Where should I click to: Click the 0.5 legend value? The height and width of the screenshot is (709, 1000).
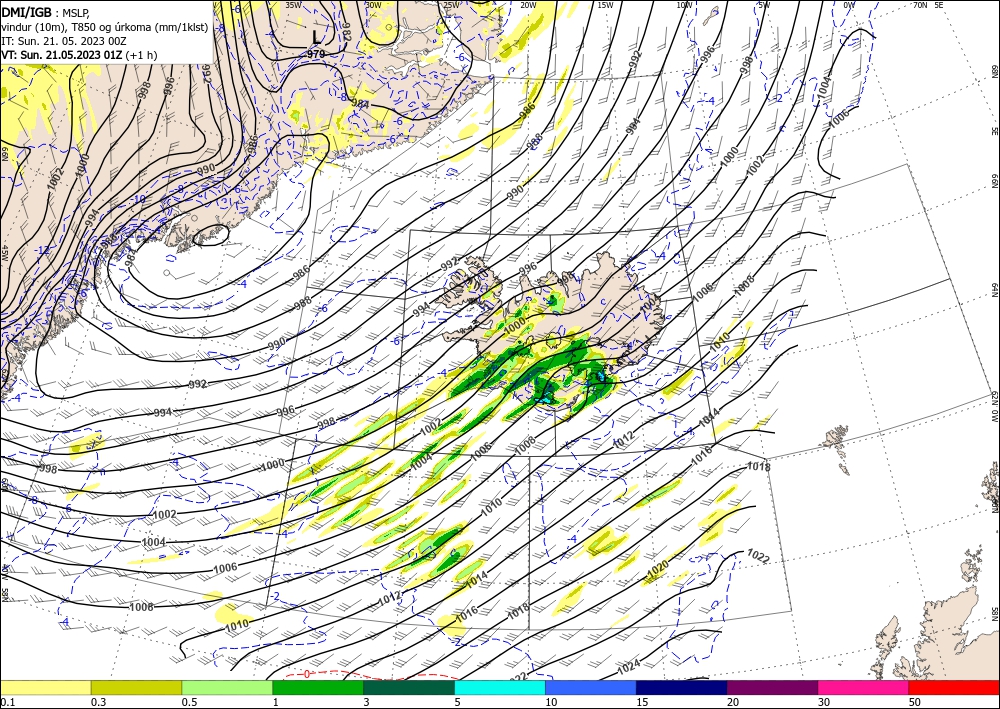[x=189, y=702]
